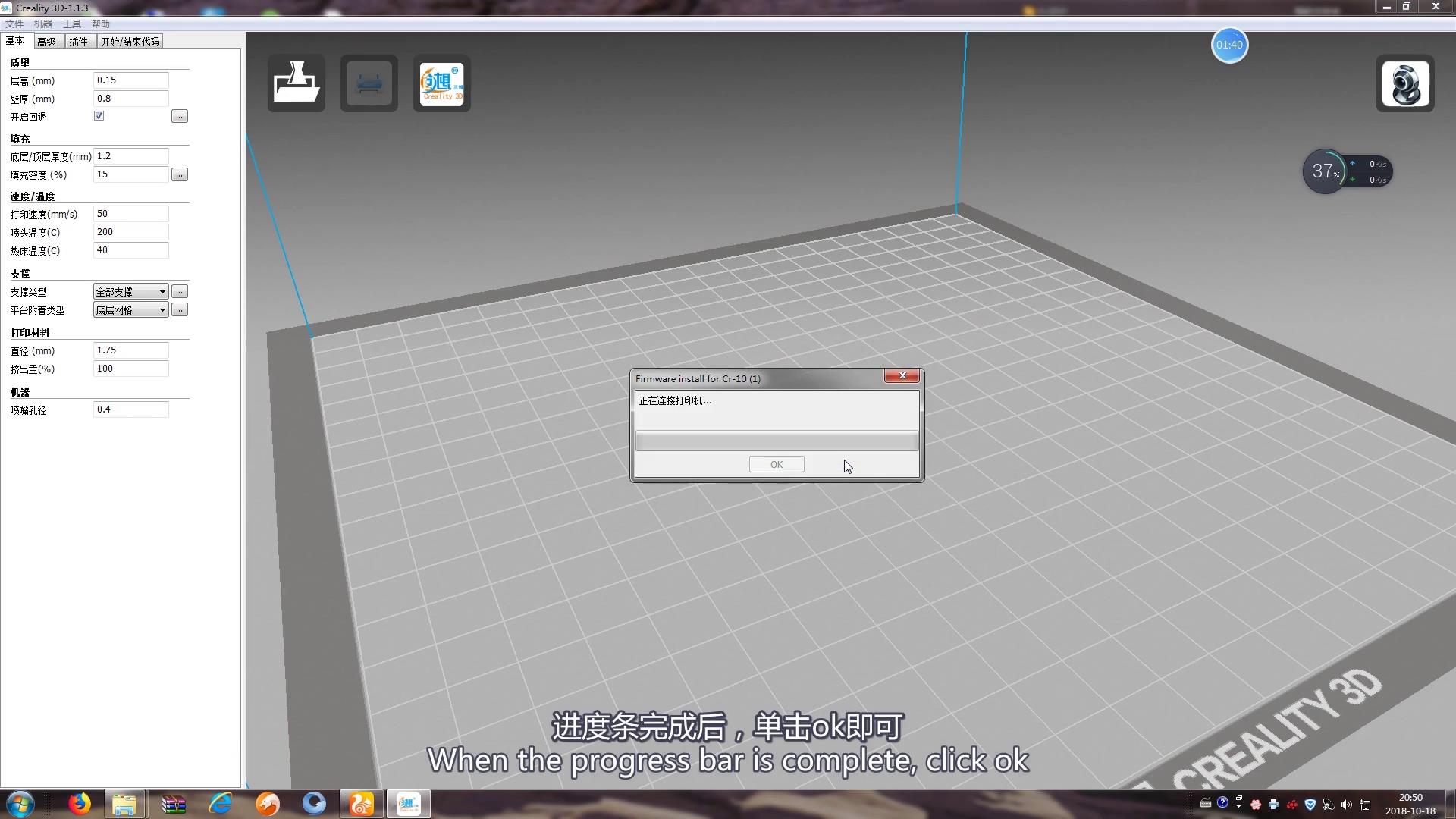The width and height of the screenshot is (1456, 819).
Task: Expand the support type dropdown
Action: click(162, 292)
